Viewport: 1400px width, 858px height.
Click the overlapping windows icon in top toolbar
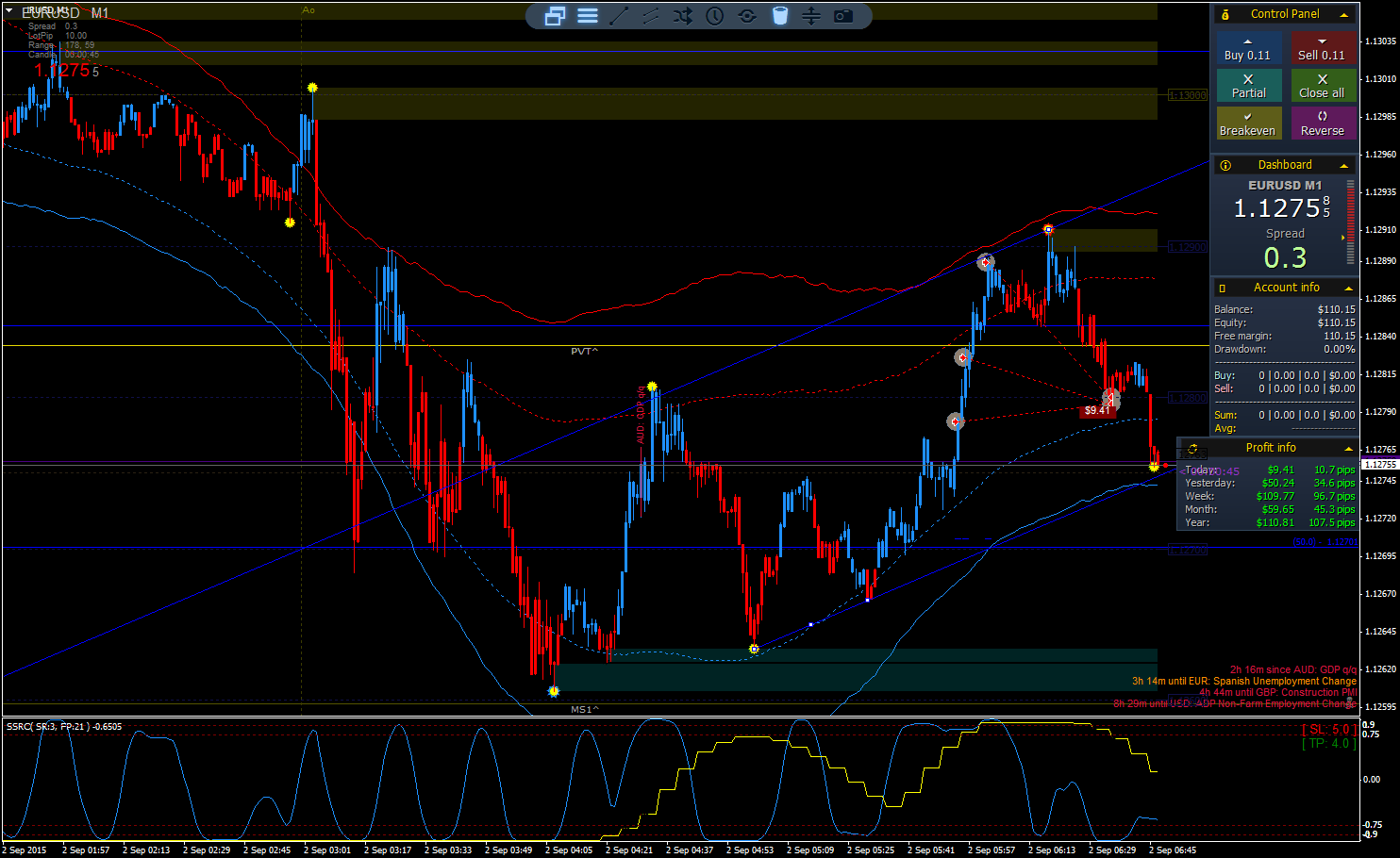556,16
